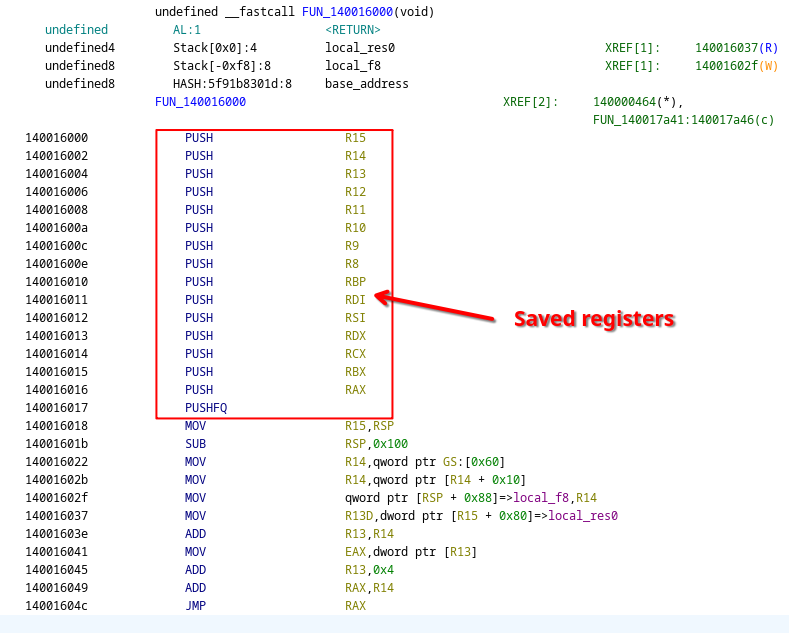This screenshot has width=789, height=633.
Task: Click the RBX register operand
Action: point(355,372)
